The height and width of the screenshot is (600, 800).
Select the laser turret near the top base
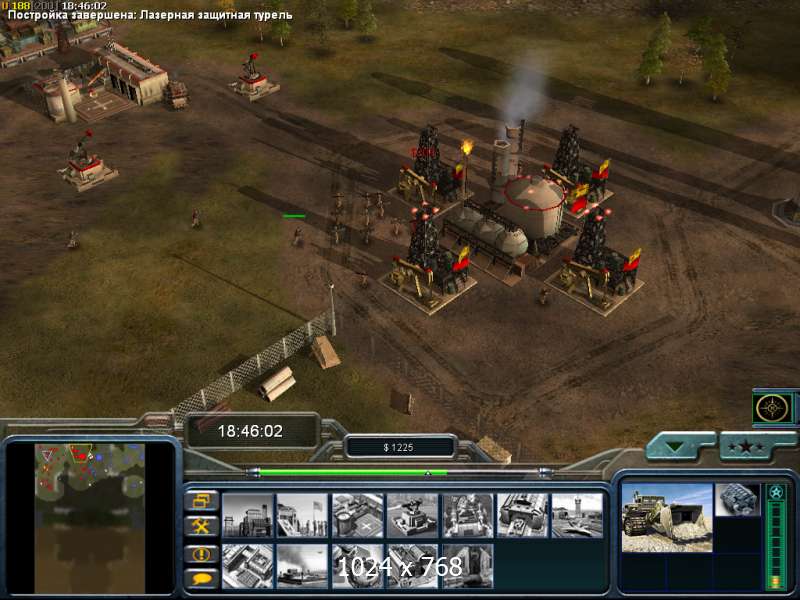point(254,77)
